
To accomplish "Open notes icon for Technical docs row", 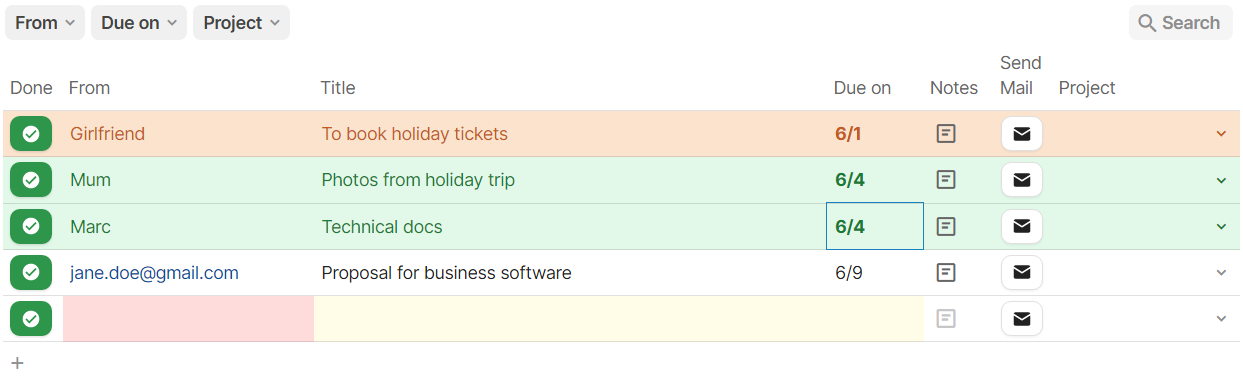I will pos(946,227).
